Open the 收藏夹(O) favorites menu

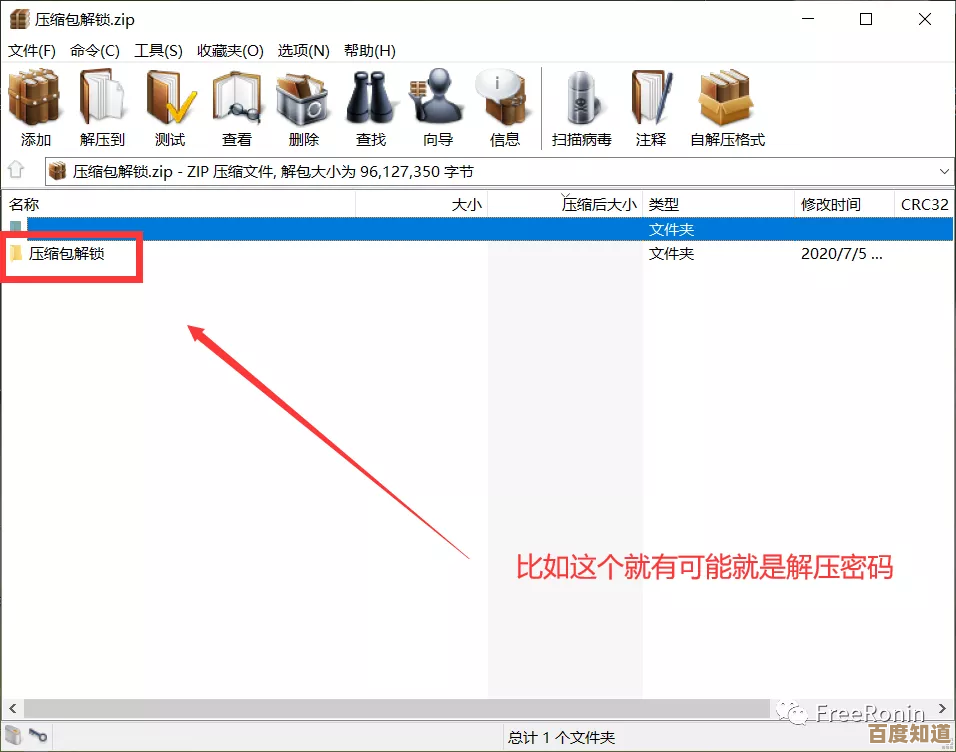click(x=230, y=50)
